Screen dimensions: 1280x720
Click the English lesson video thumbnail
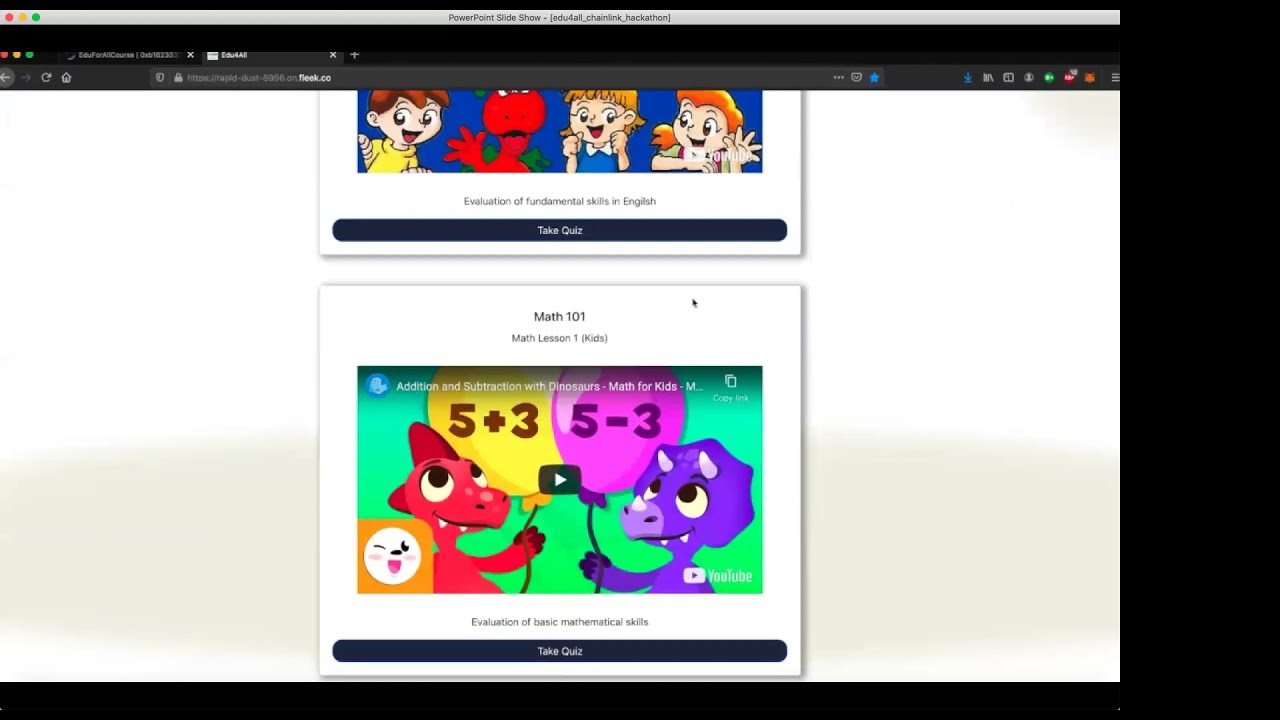point(560,131)
